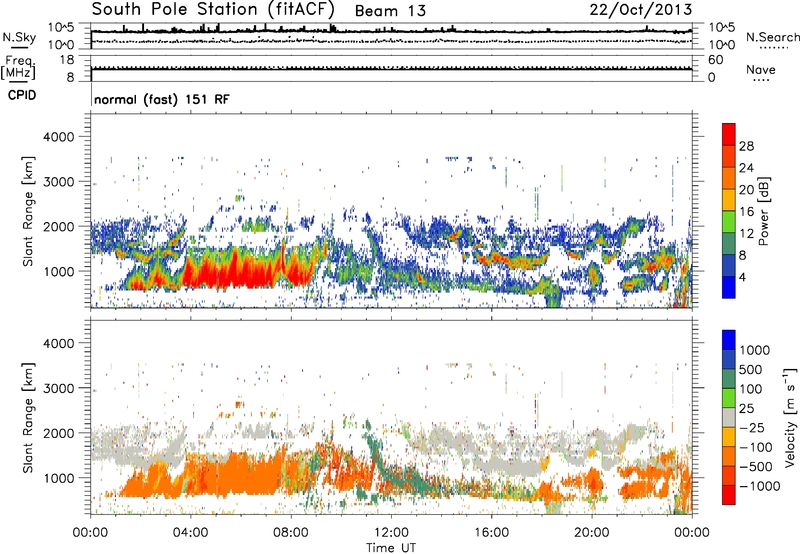Click the bright blue bottom Power colorbar swatch

point(729,288)
